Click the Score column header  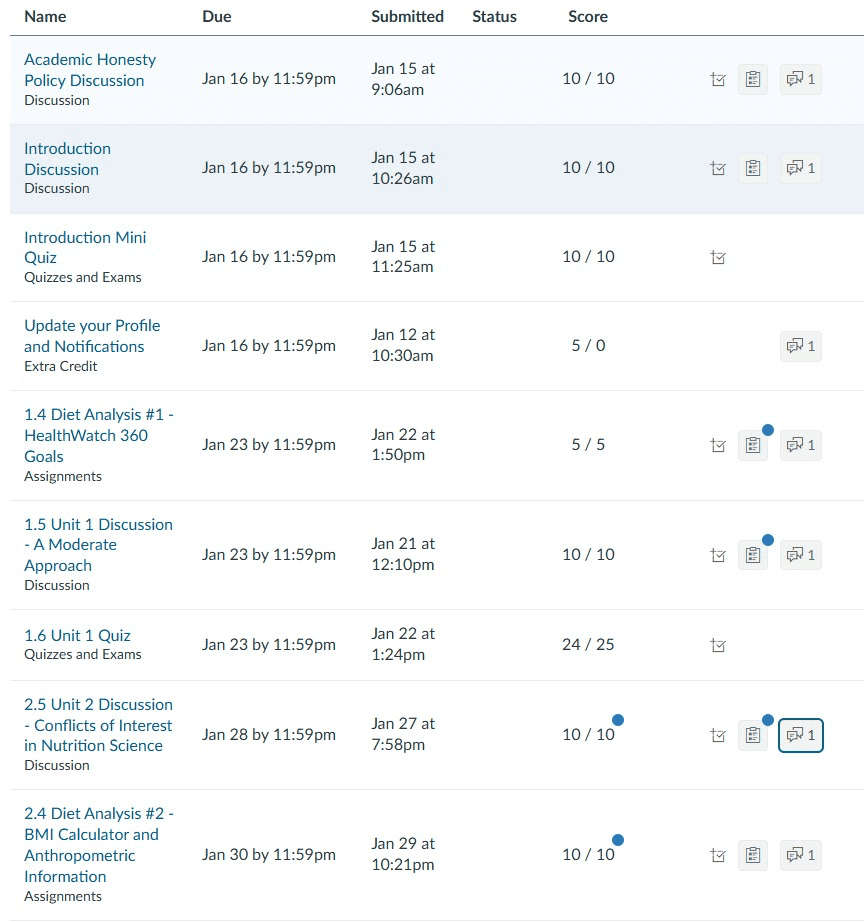coord(587,16)
